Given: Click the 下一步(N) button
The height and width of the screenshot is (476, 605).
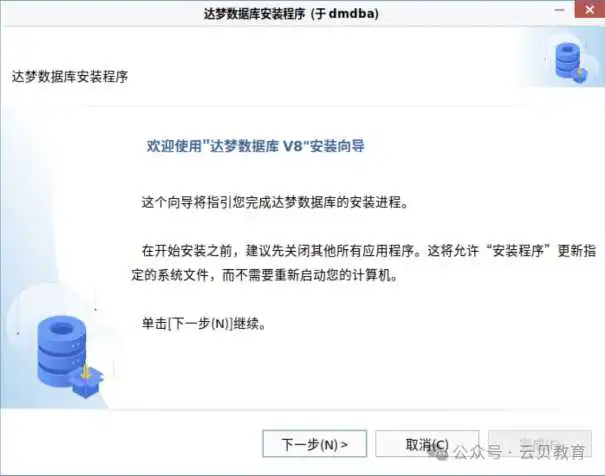Looking at the screenshot, I should [x=314, y=444].
